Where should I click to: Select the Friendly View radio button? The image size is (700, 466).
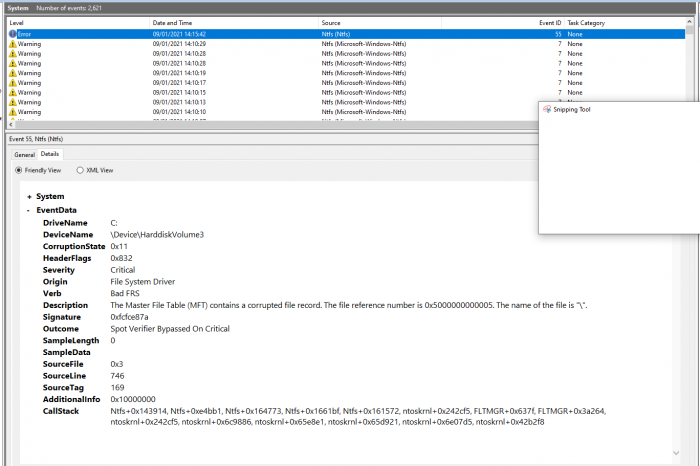19,170
